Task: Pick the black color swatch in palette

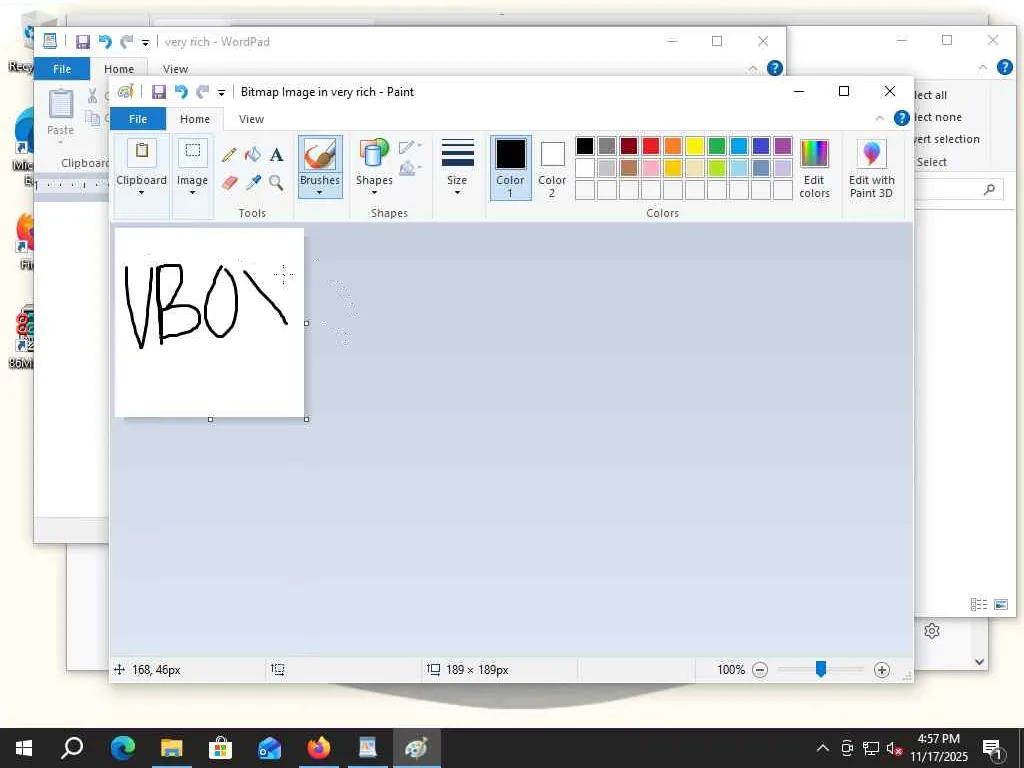Action: [x=585, y=146]
